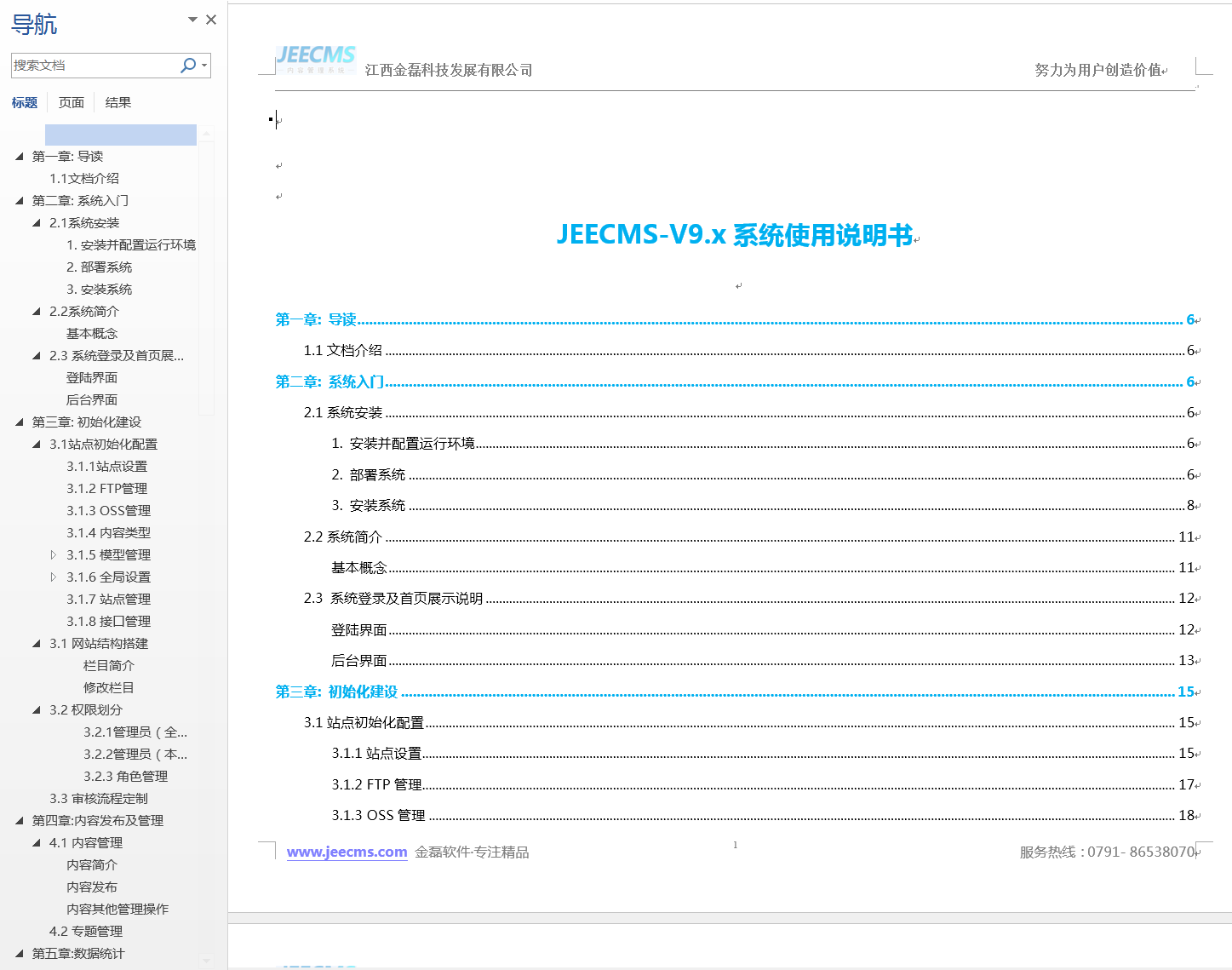Switch to the 结果 tab
This screenshot has height=970, width=1232.
(x=117, y=103)
